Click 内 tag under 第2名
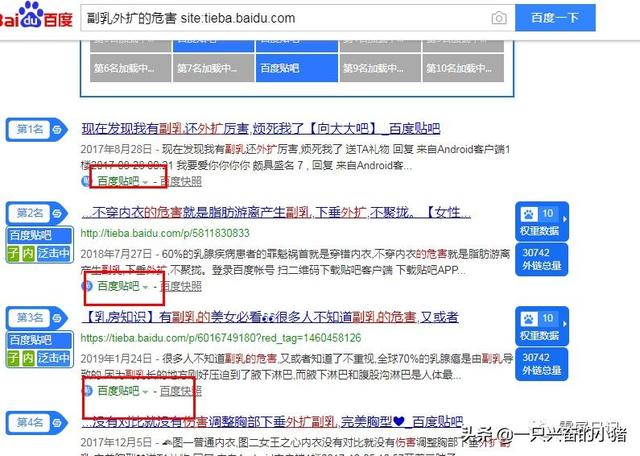640x456 pixels. 28,253
